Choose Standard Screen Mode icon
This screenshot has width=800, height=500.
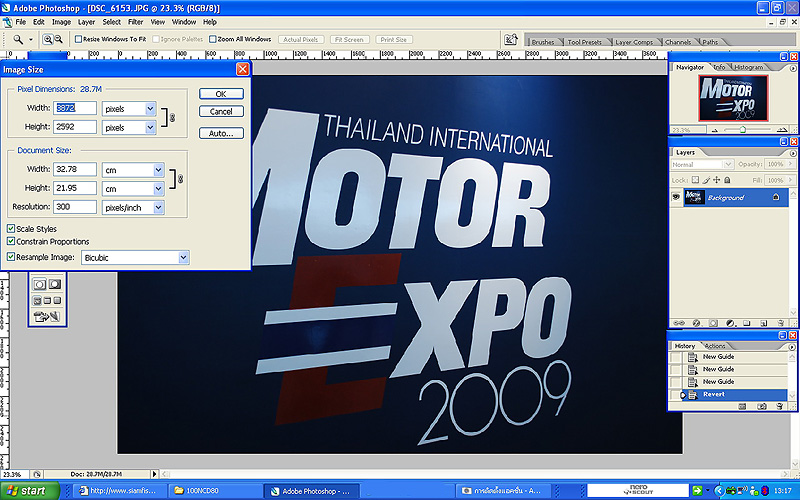[x=37, y=301]
